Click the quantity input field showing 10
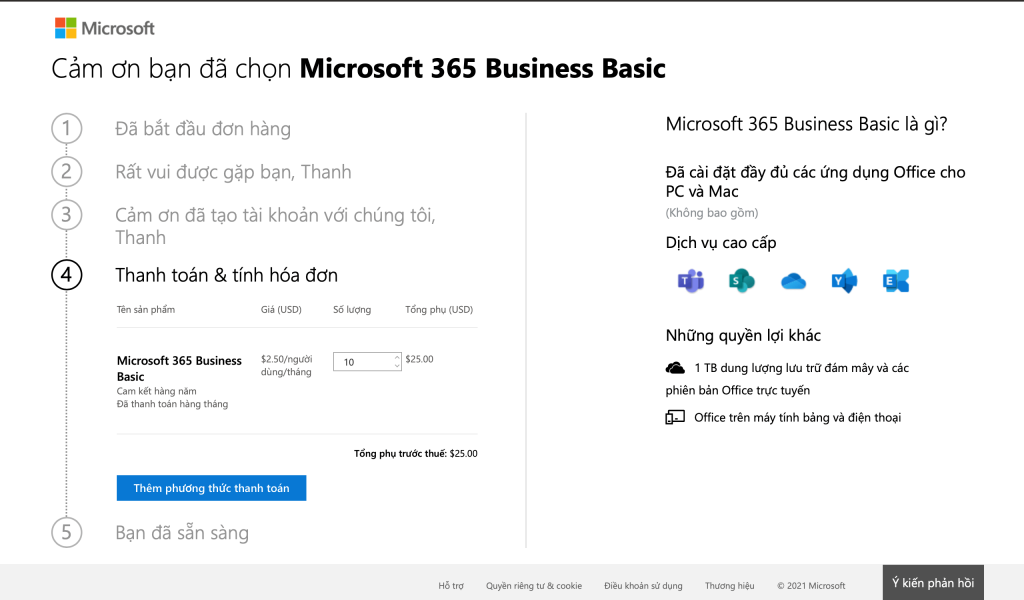This screenshot has width=1024, height=600. [362, 362]
